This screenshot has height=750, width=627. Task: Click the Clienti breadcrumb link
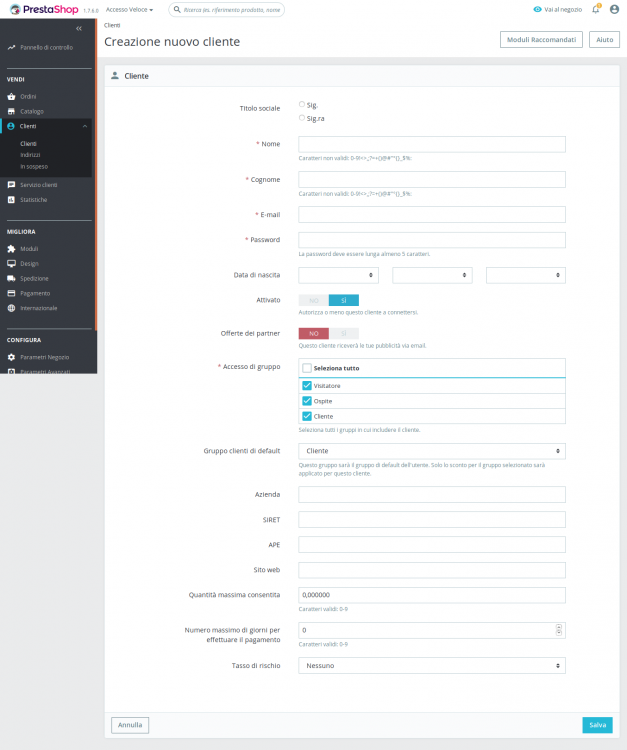pyautogui.click(x=112, y=25)
